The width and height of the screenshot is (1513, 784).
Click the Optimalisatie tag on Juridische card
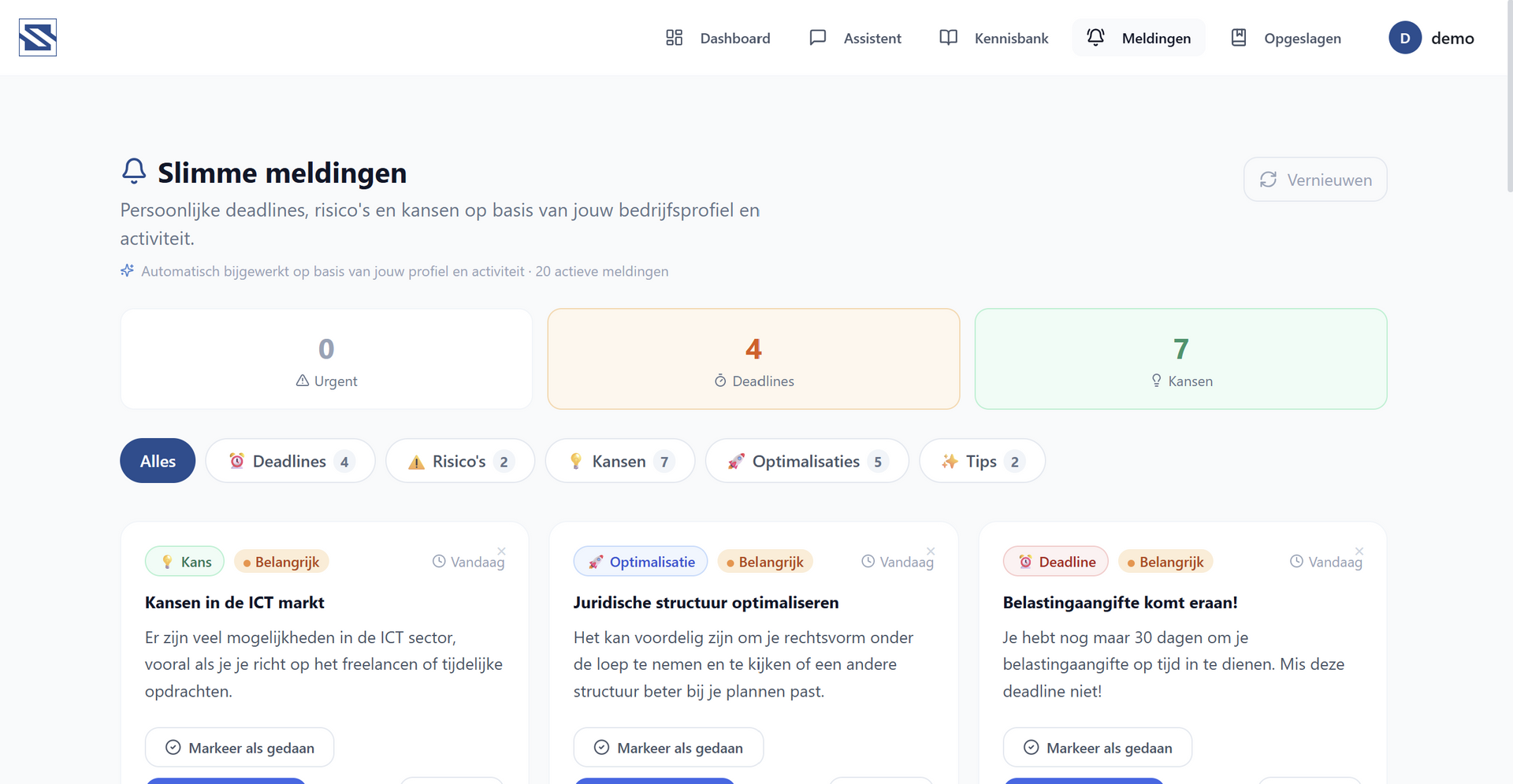[x=641, y=562]
